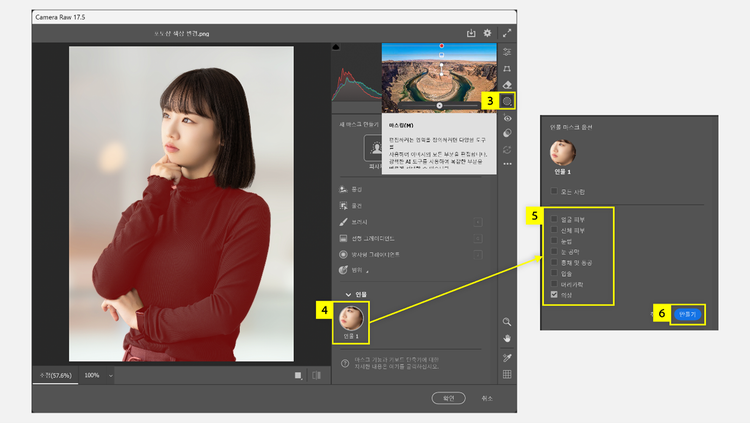The image size is (750, 423).
Task: Check the 입술 lips checkbox
Action: tap(554, 273)
